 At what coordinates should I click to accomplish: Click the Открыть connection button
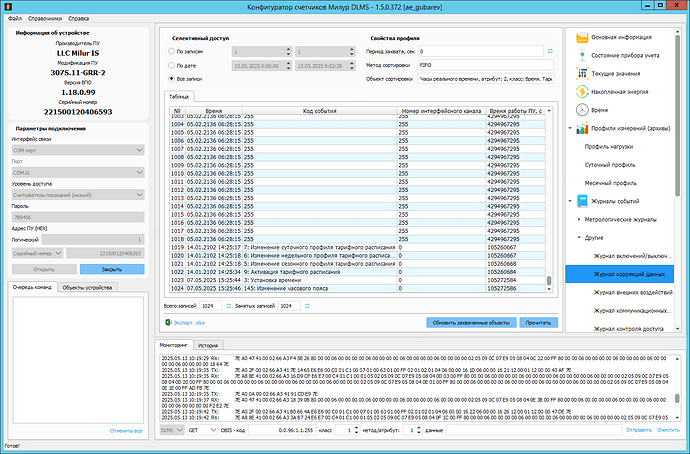pos(44,269)
